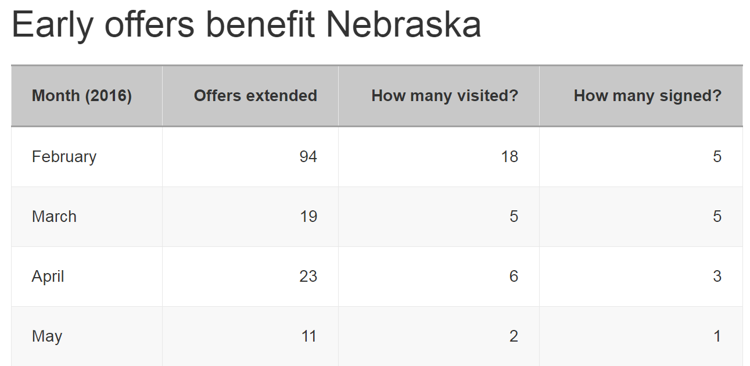Select the 'Month (2016)' column header
The width and height of the screenshot is (750, 366).
click(82, 96)
